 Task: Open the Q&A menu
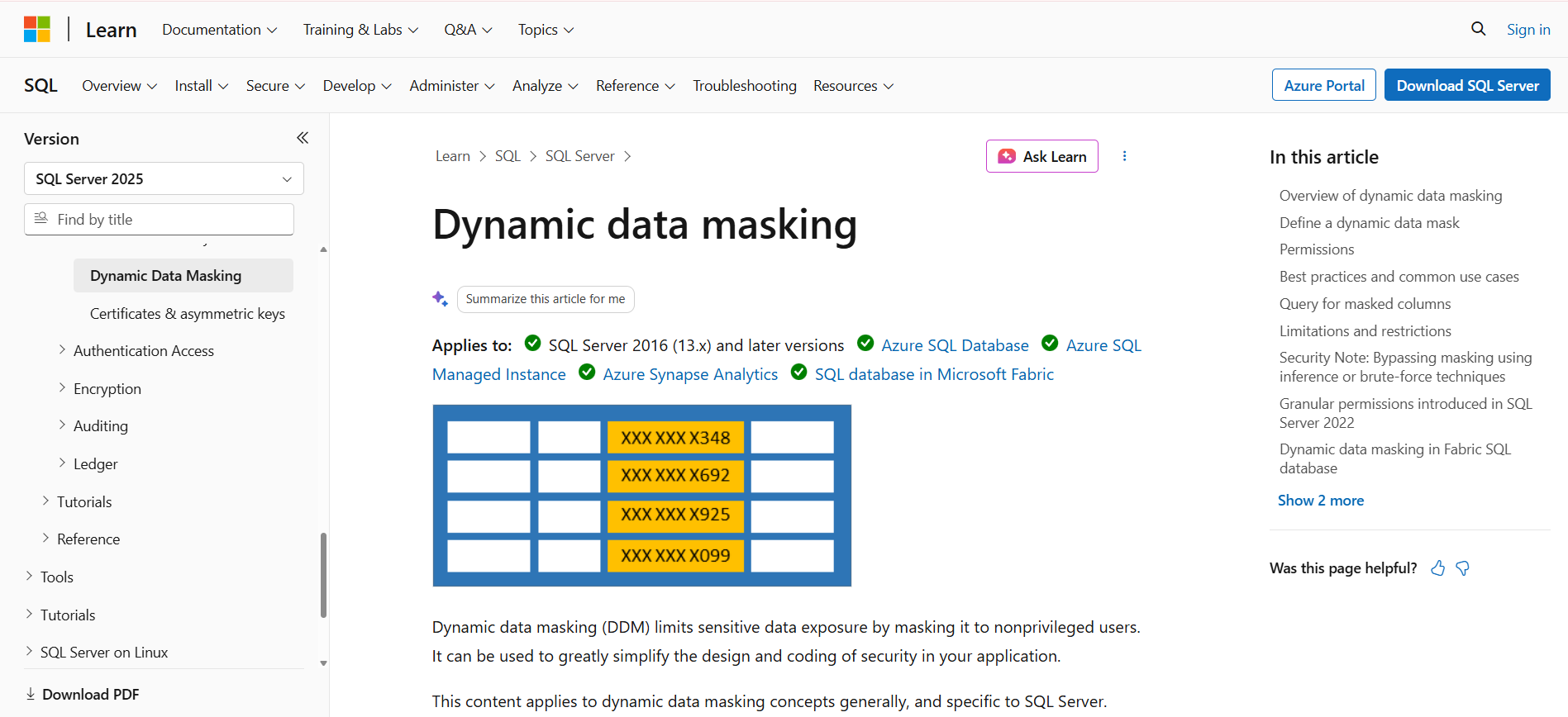(x=468, y=30)
